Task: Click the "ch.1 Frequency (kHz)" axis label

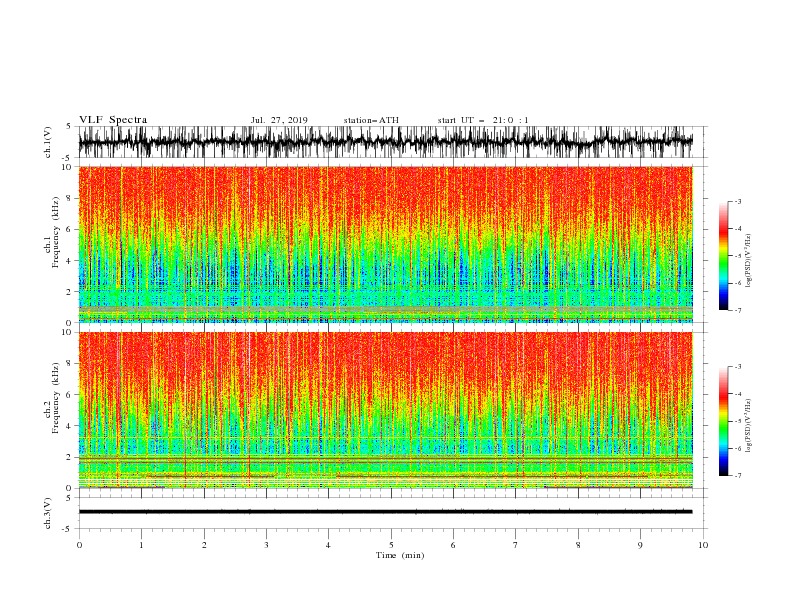Action: click(x=52, y=233)
